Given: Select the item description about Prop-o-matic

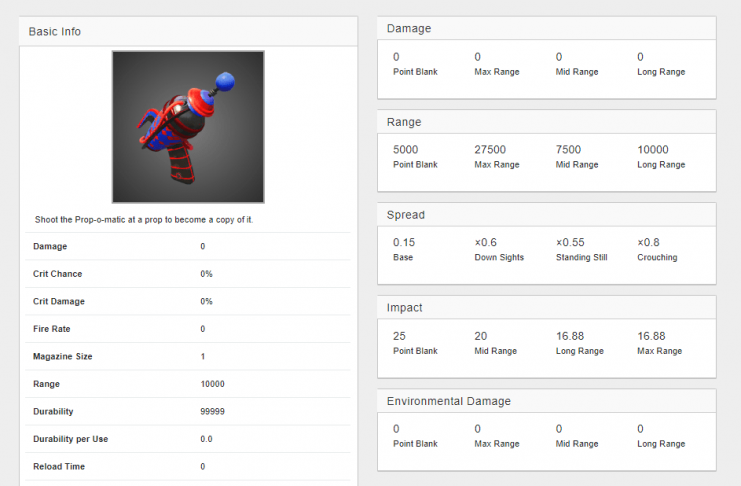Looking at the screenshot, I should tap(144, 220).
